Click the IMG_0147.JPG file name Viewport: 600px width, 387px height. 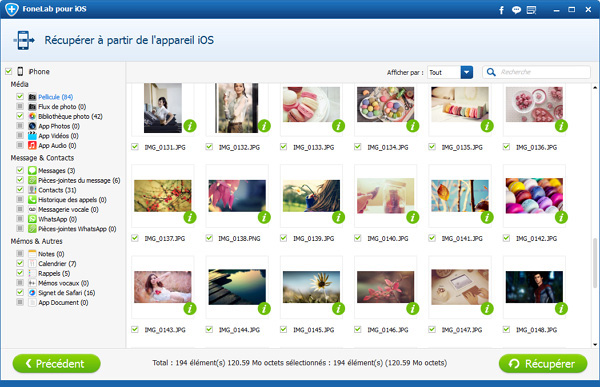(462, 330)
